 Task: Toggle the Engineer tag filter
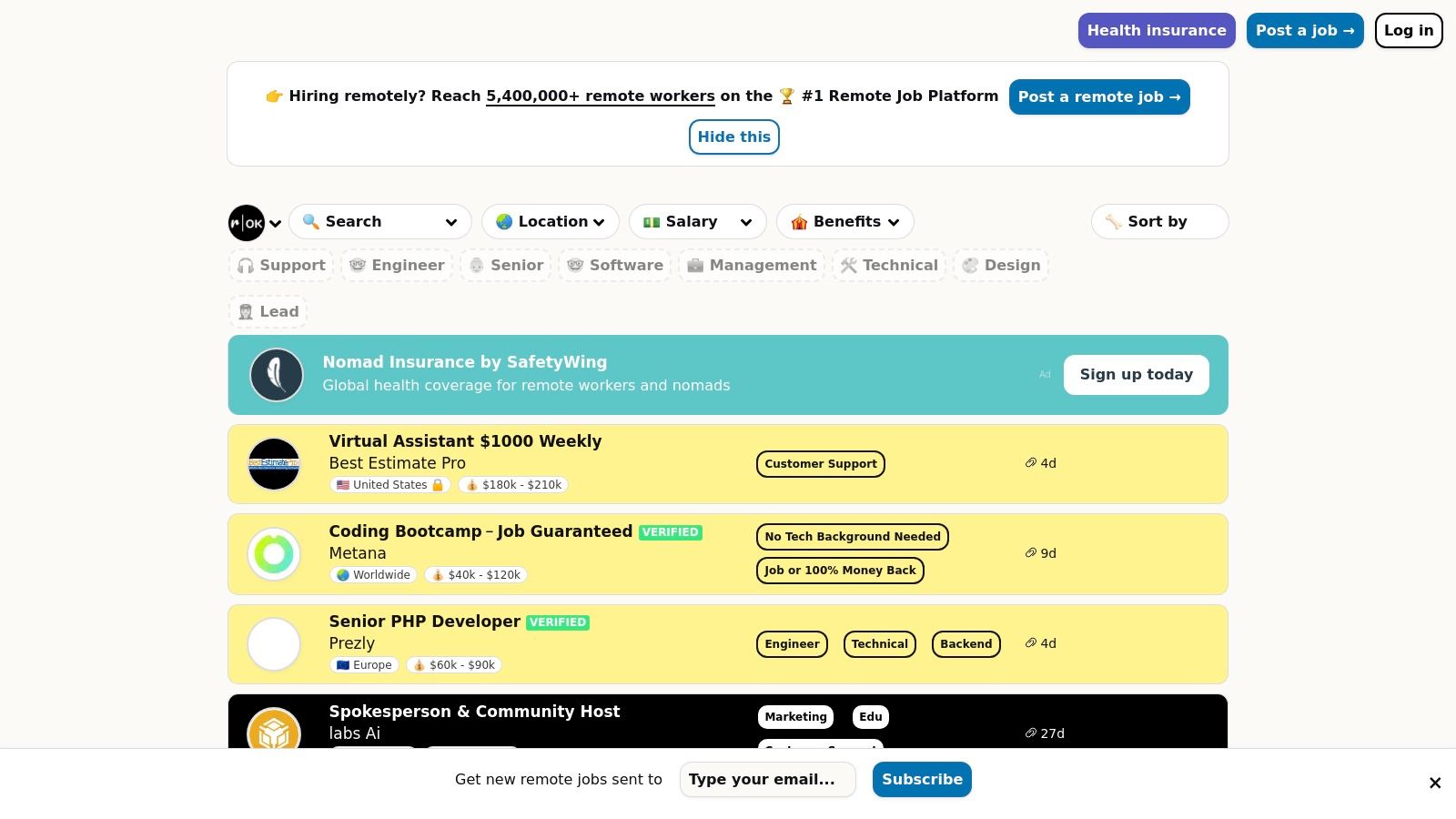pos(397,266)
